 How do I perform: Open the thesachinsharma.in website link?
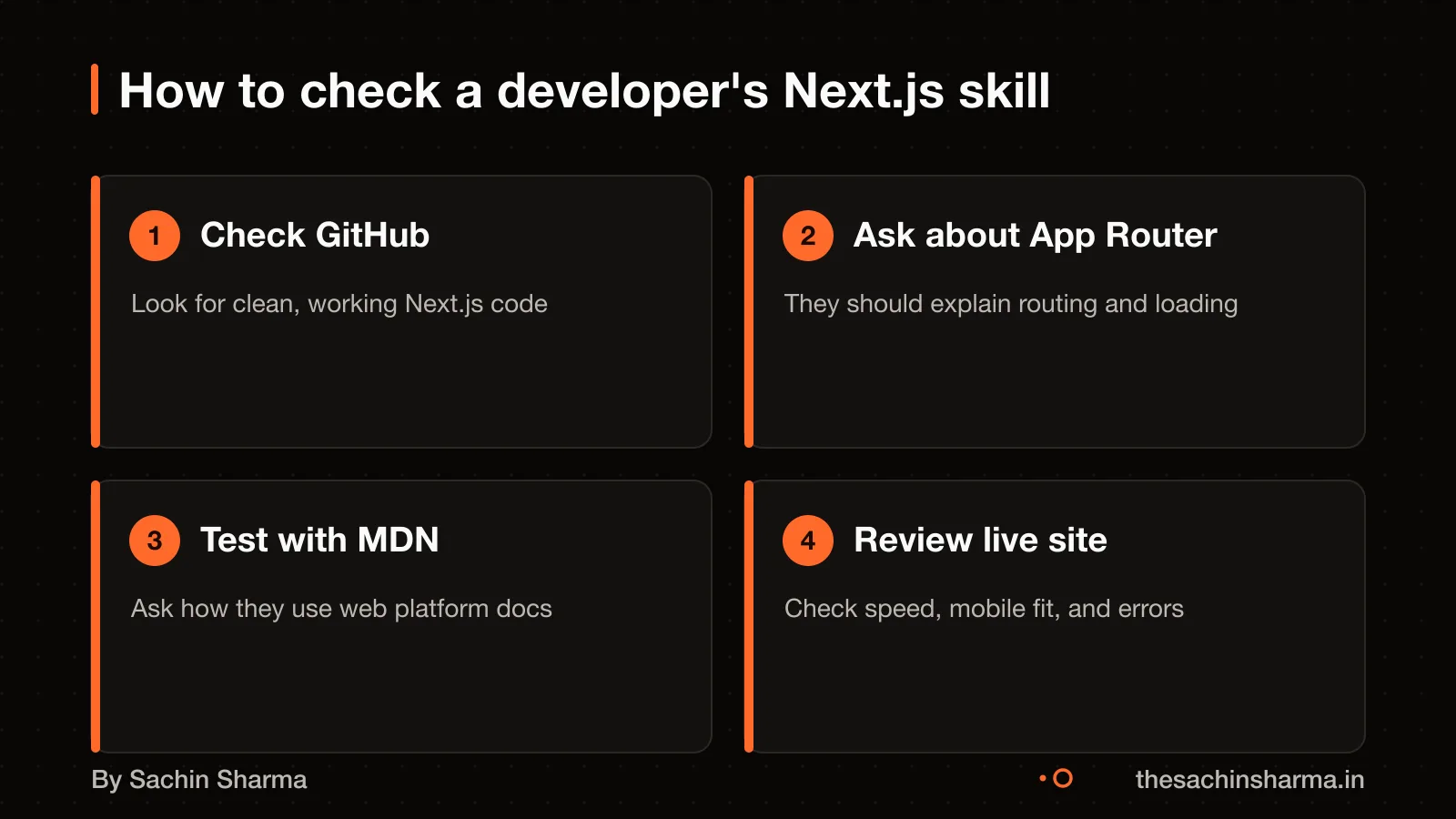pos(1249,780)
